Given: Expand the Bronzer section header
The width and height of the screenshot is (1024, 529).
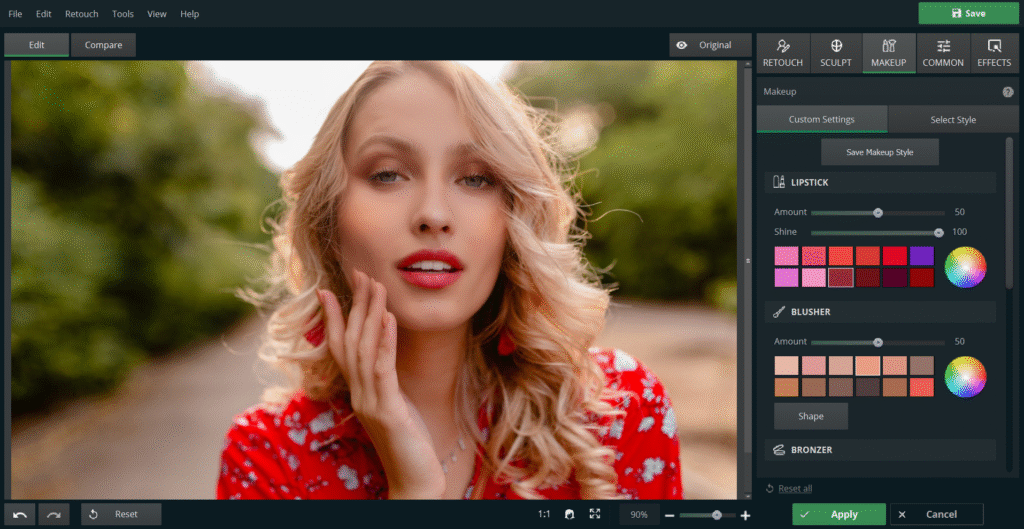Looking at the screenshot, I should (880, 450).
